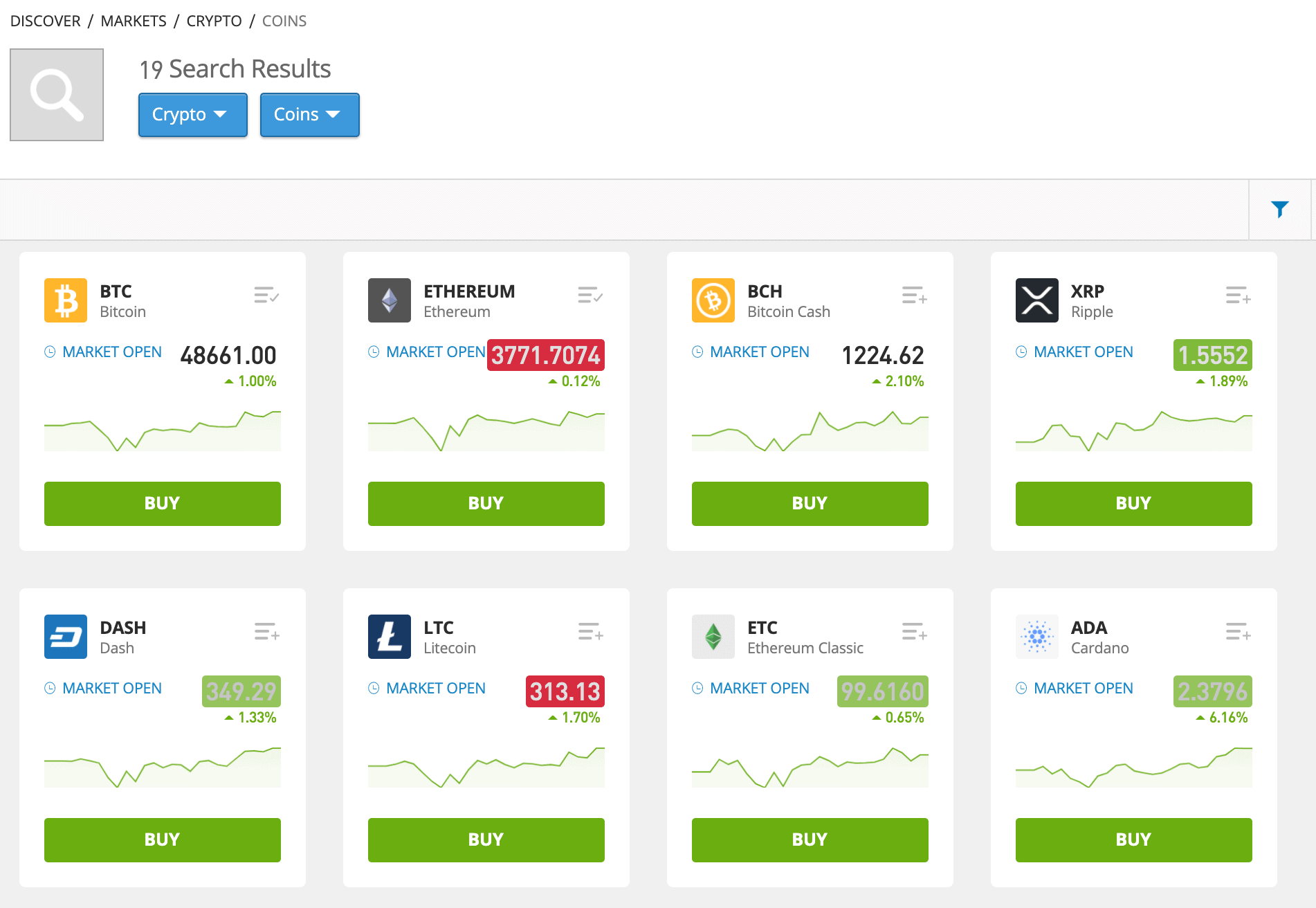The width and height of the screenshot is (1316, 908).
Task: Toggle Ethereum watchlist icon
Action: coord(590,296)
